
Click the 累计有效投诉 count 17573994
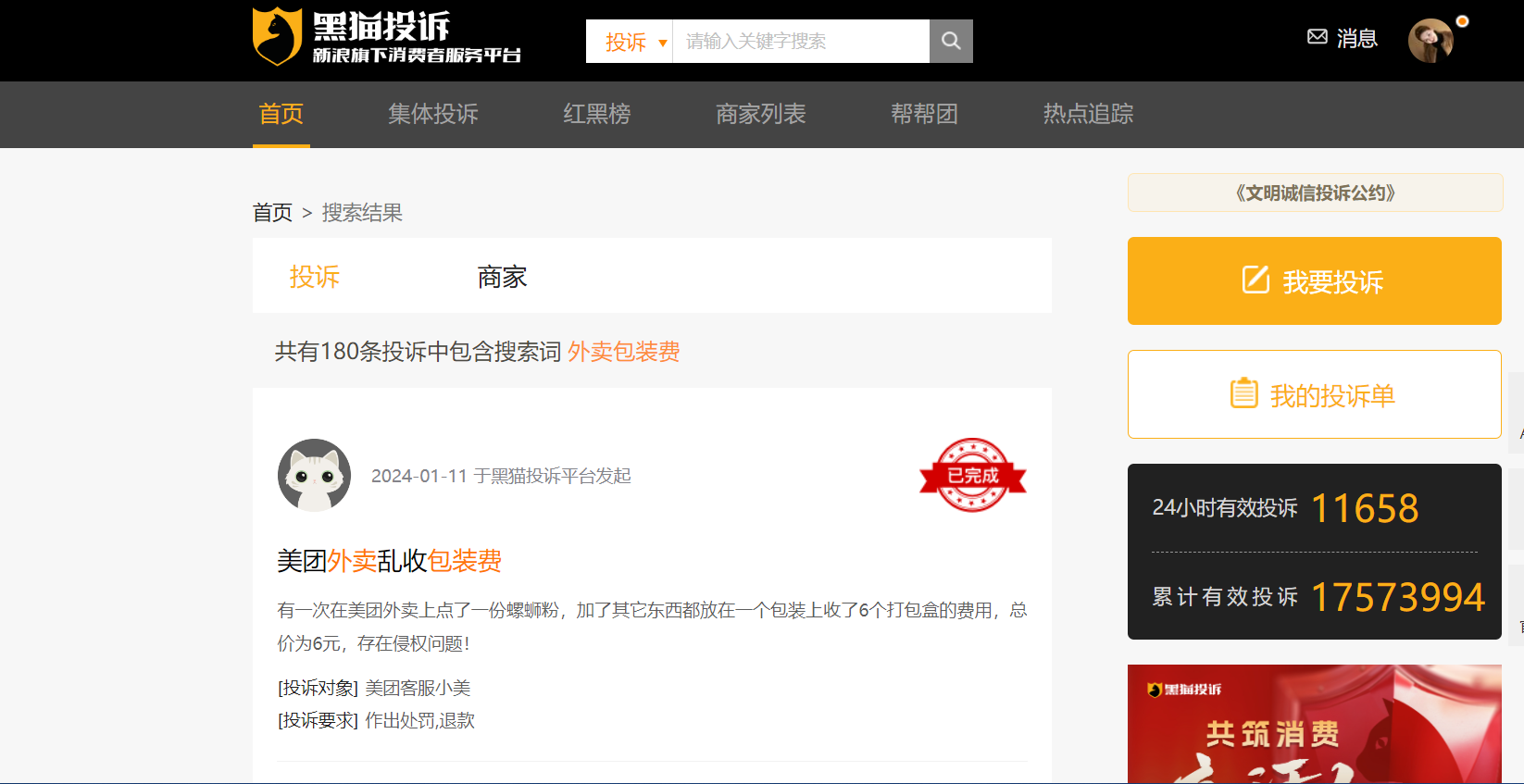pyautogui.click(x=1398, y=597)
